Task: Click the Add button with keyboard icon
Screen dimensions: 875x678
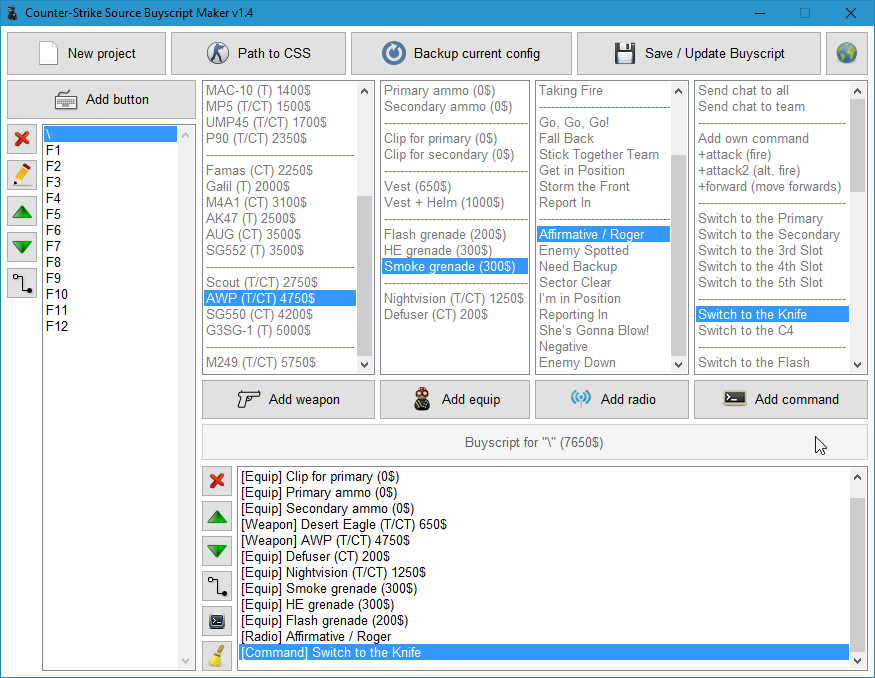Action: 102,99
